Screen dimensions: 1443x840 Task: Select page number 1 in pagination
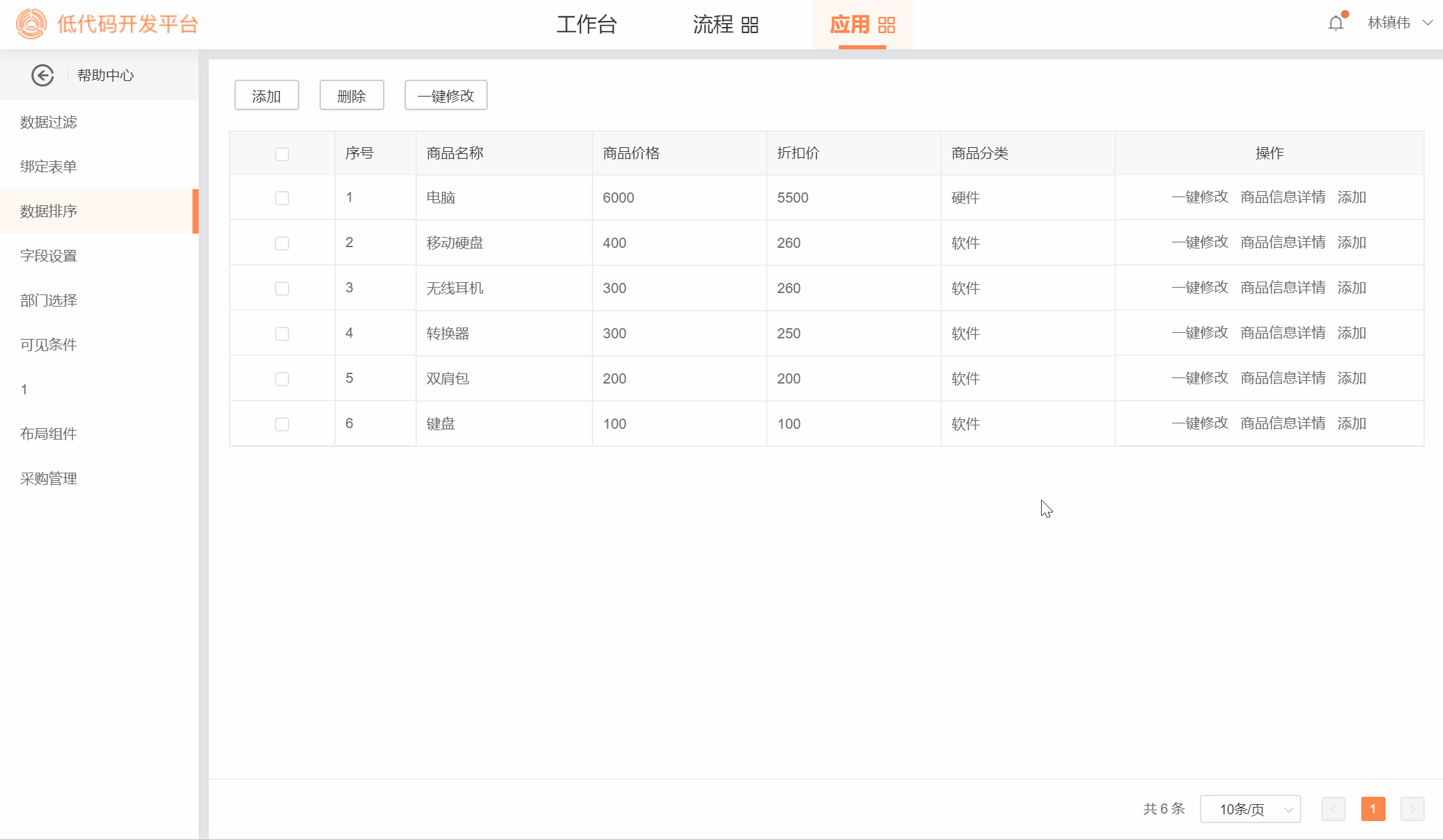click(x=1373, y=809)
